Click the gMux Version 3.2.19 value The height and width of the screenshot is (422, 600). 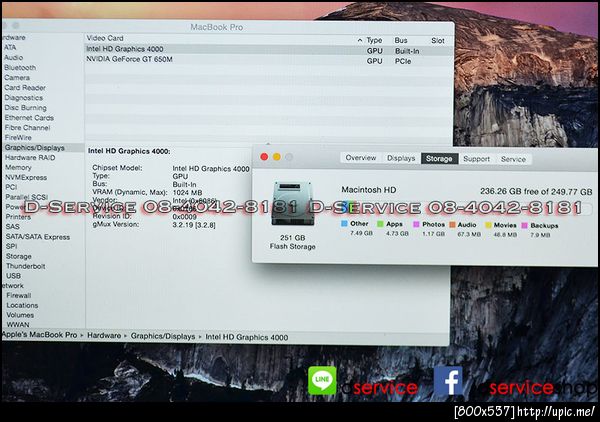coord(194,225)
